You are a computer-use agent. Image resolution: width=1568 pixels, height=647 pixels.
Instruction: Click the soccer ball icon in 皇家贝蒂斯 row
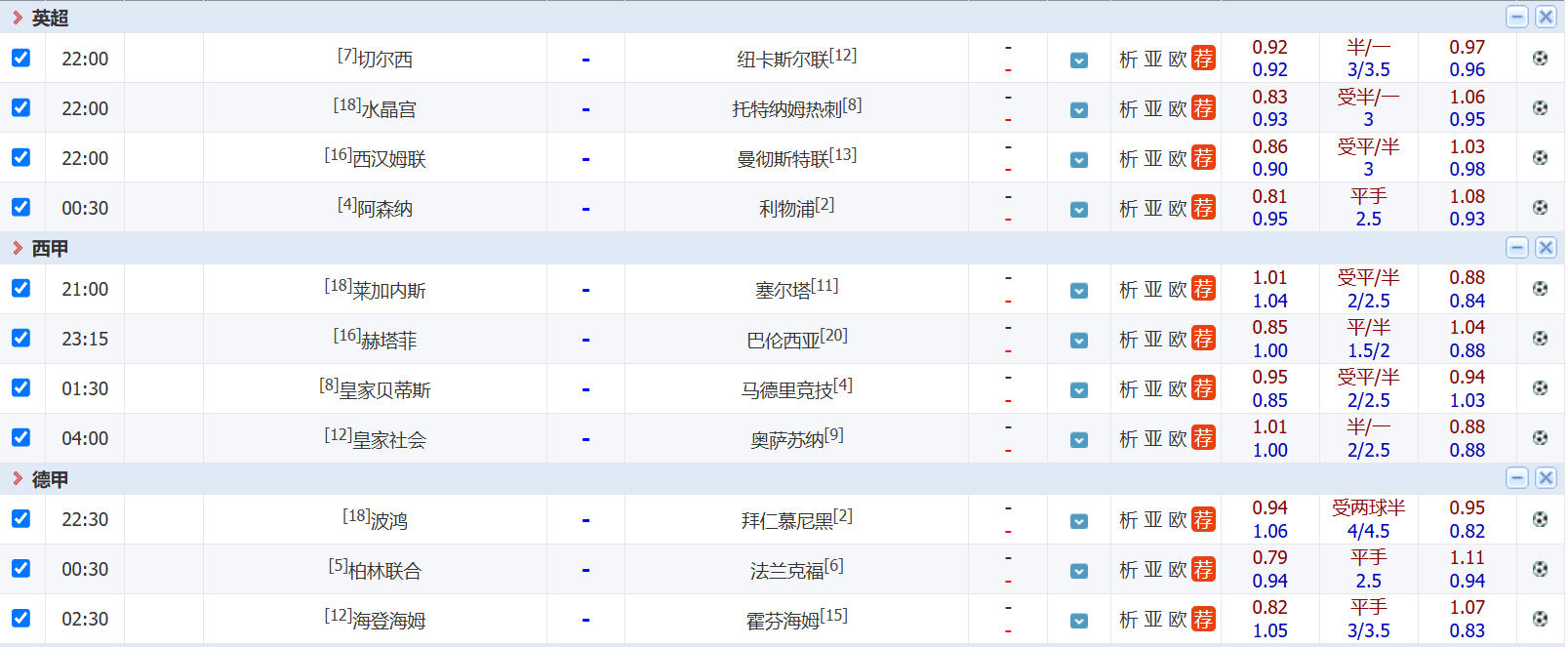point(1540,388)
